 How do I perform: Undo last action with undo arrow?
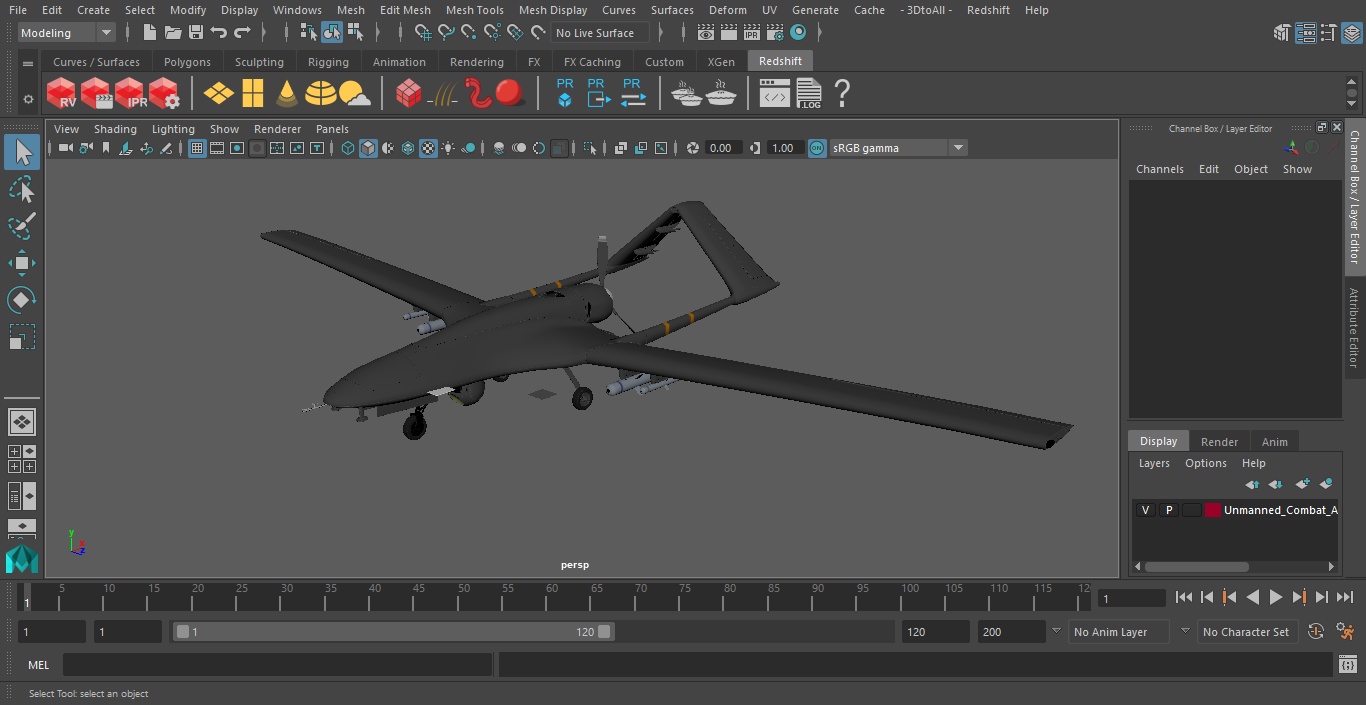pyautogui.click(x=219, y=33)
